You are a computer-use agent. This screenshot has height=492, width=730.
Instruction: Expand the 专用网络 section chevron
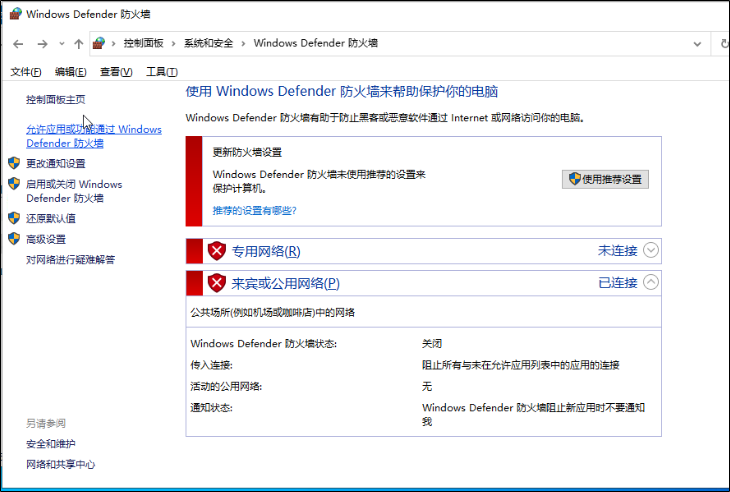point(650,250)
